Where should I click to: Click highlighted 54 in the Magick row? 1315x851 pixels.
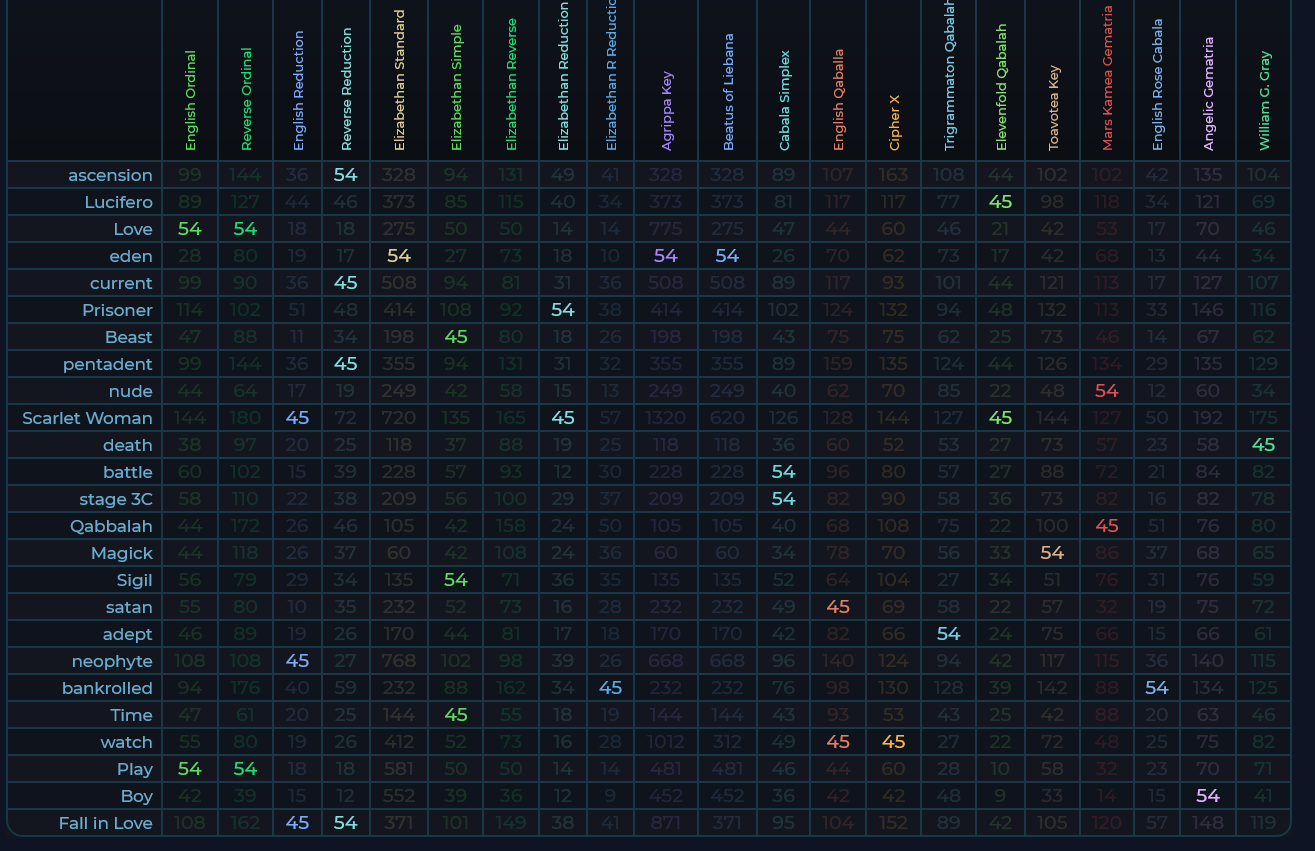pos(1052,553)
